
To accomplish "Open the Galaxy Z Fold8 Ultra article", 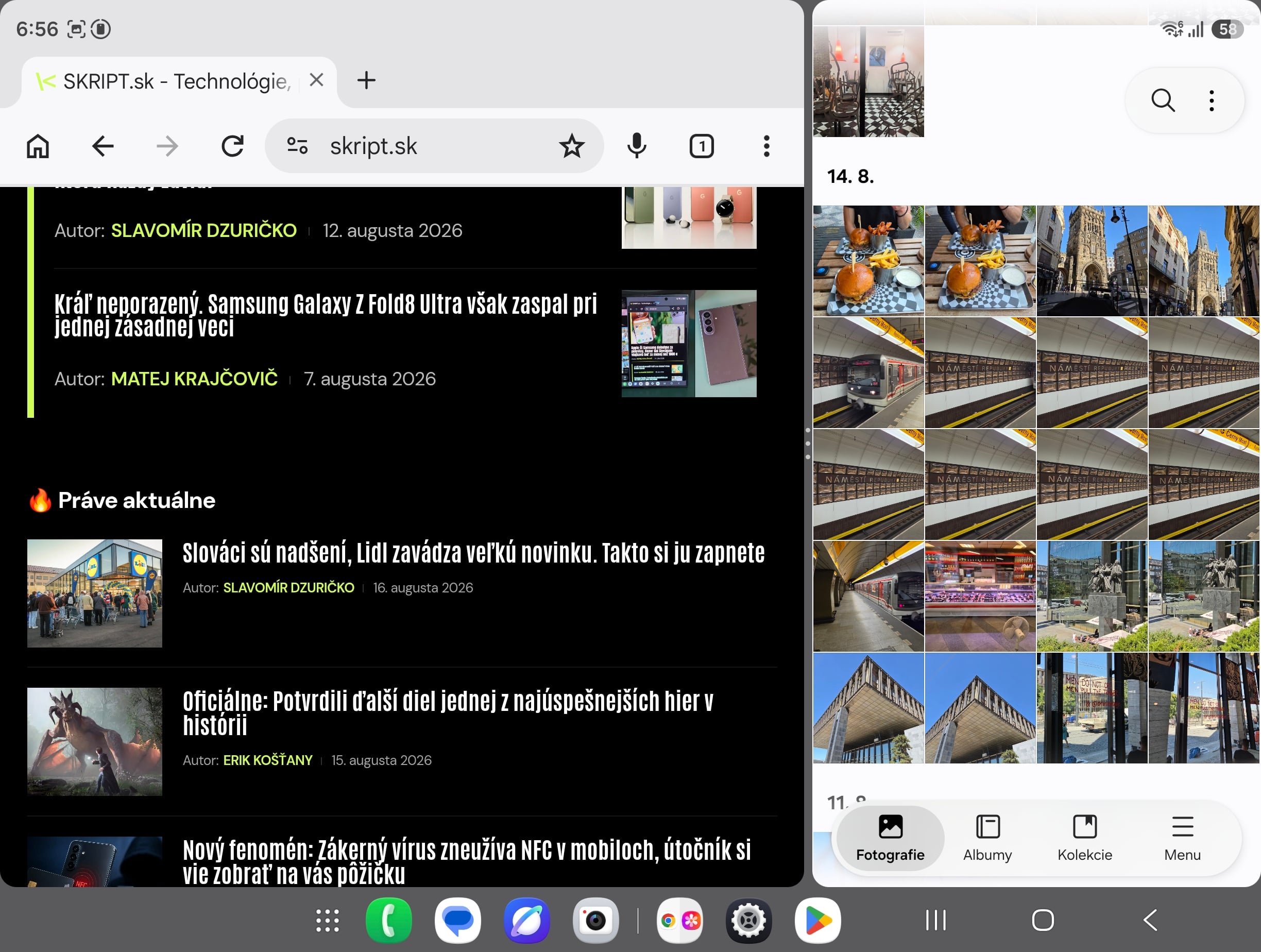I will pos(326,315).
